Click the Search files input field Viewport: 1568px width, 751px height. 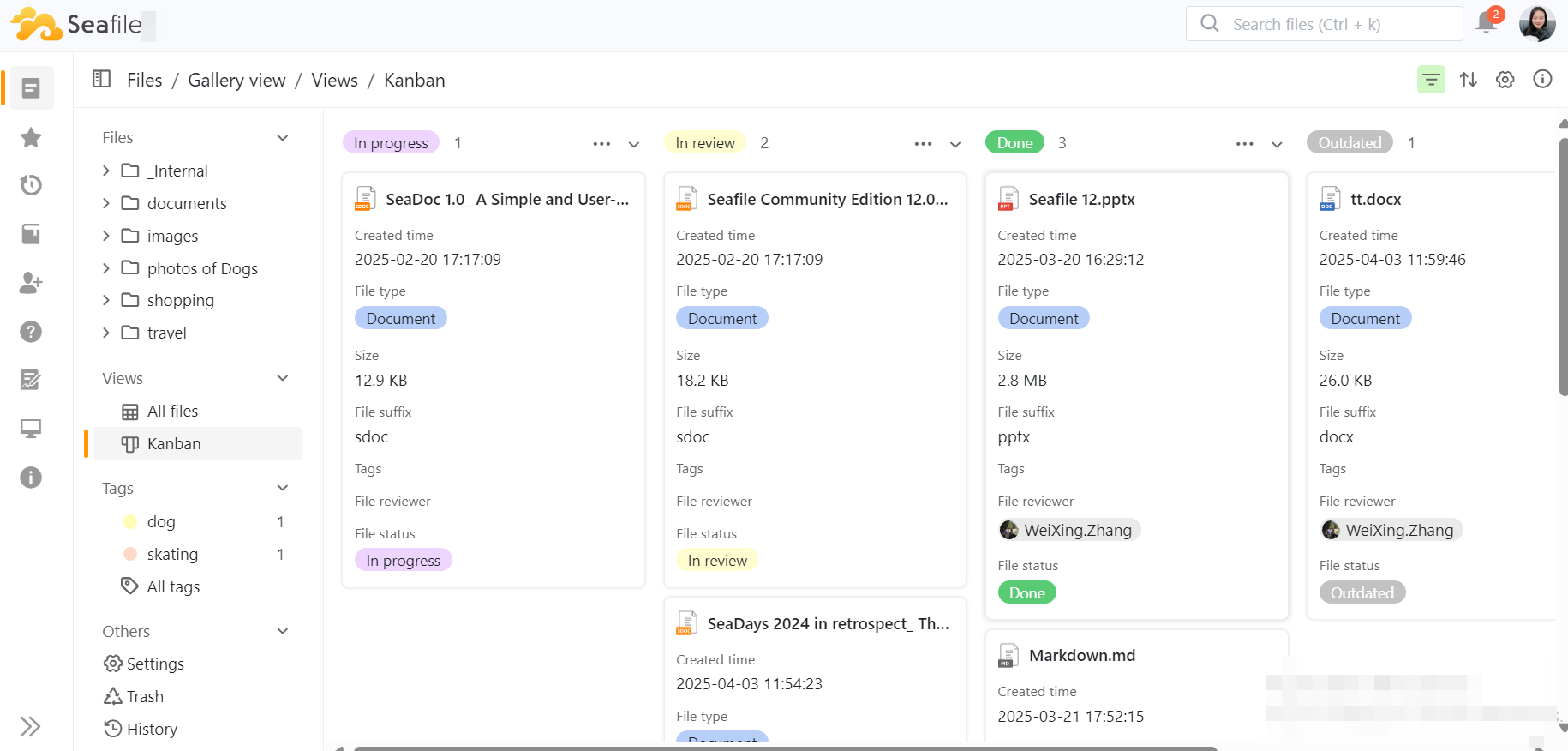tap(1337, 24)
